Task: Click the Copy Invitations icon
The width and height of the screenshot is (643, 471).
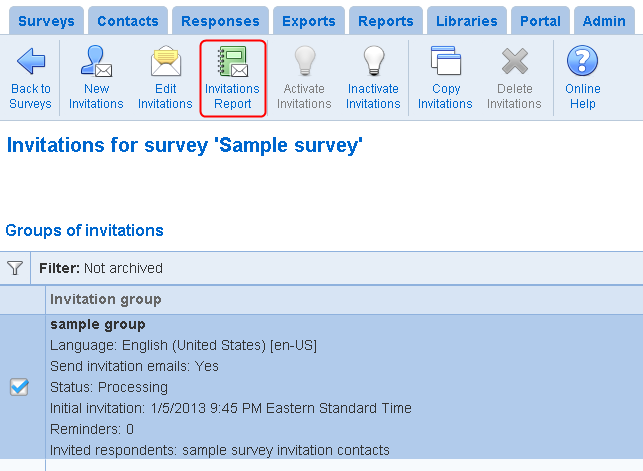Action: coord(446,61)
